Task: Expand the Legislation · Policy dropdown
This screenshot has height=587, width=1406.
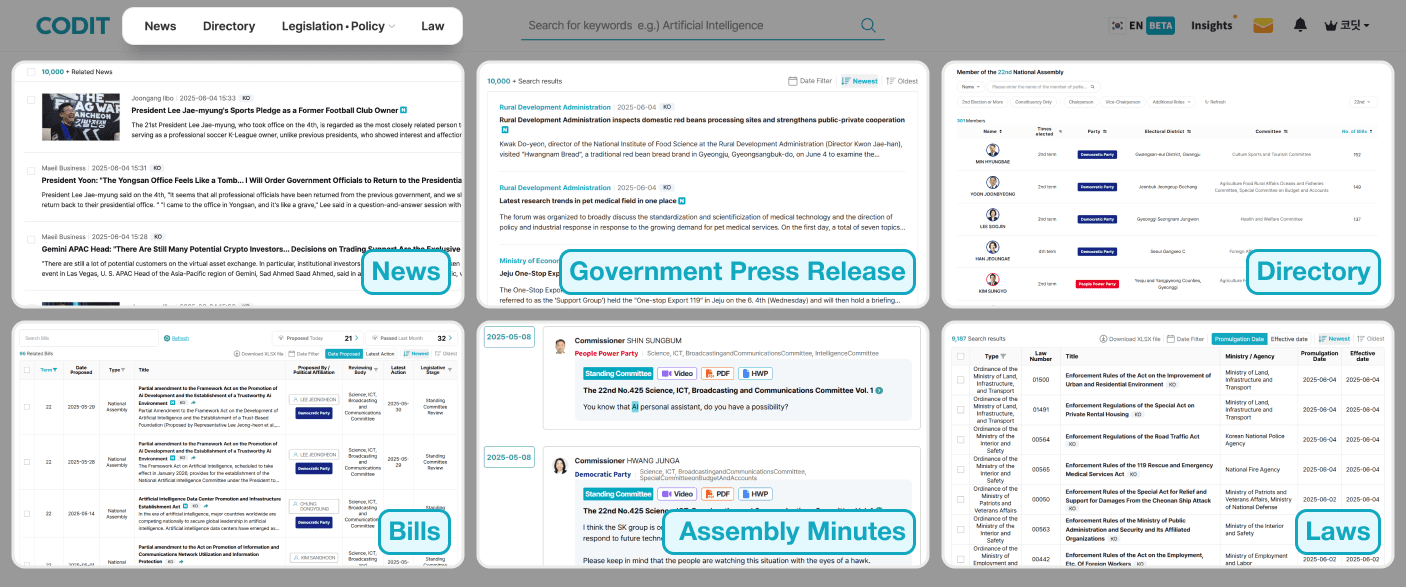Action: coord(338,26)
